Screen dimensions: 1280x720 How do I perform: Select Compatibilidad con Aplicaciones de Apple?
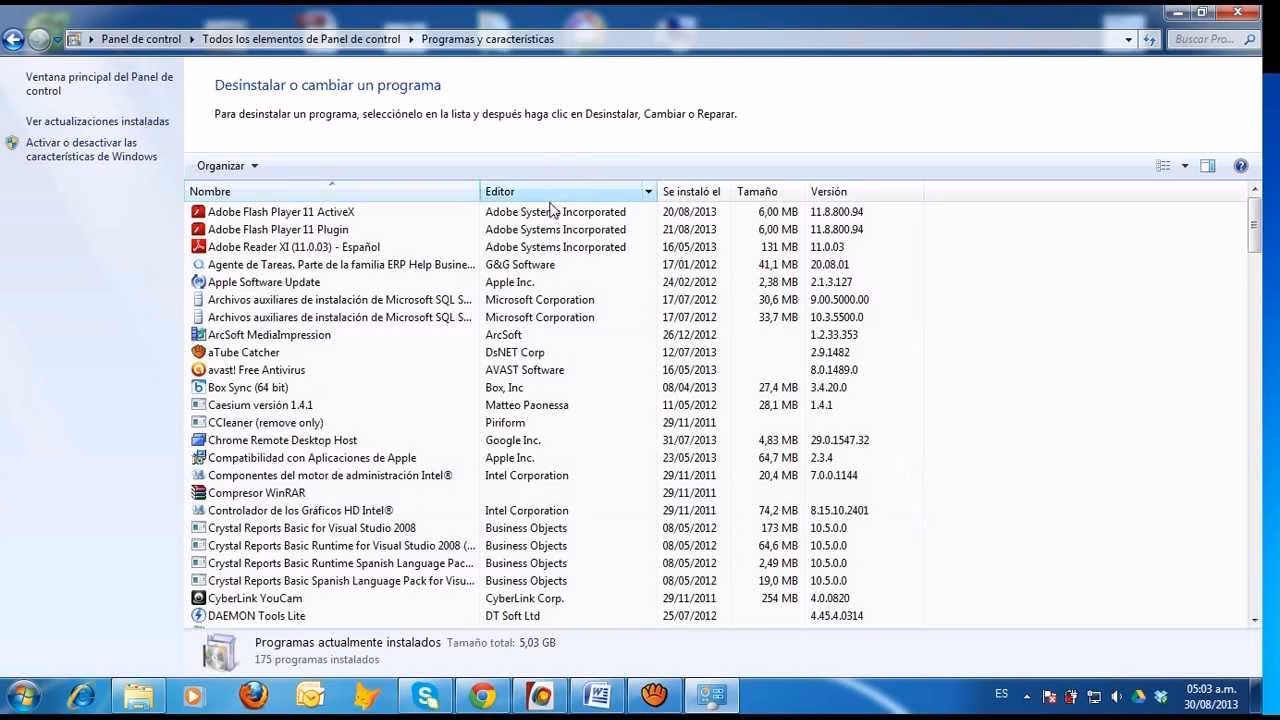pos(312,458)
